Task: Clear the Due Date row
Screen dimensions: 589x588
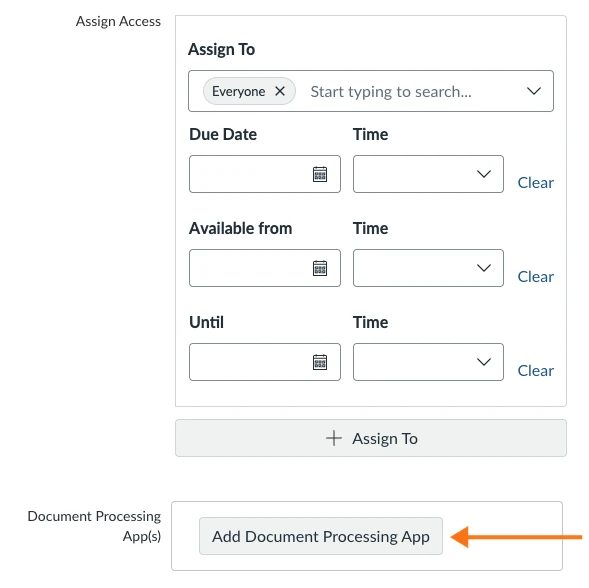Action: (x=535, y=183)
